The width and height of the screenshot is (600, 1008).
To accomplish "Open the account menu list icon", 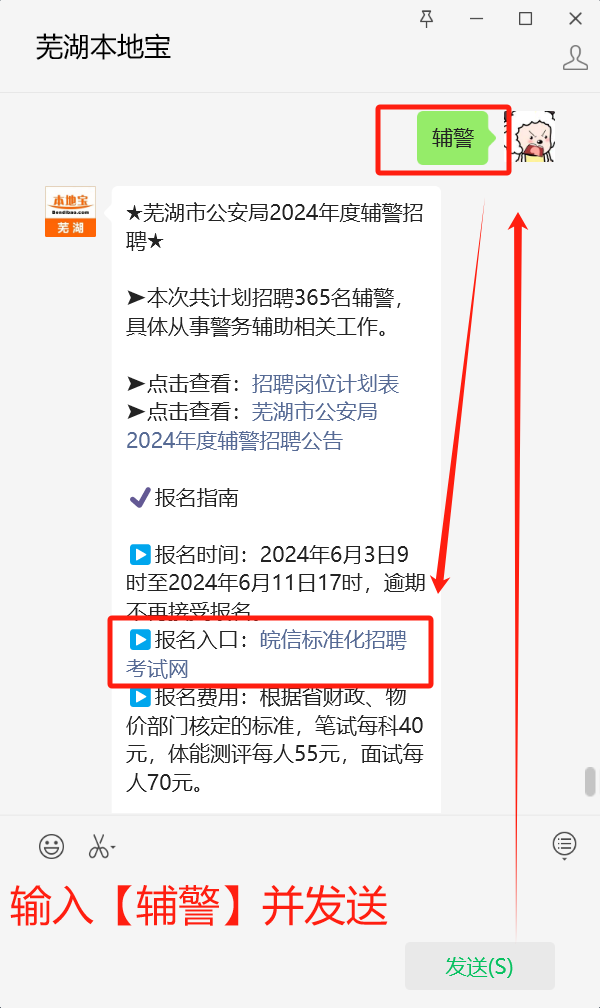I will [x=564, y=844].
